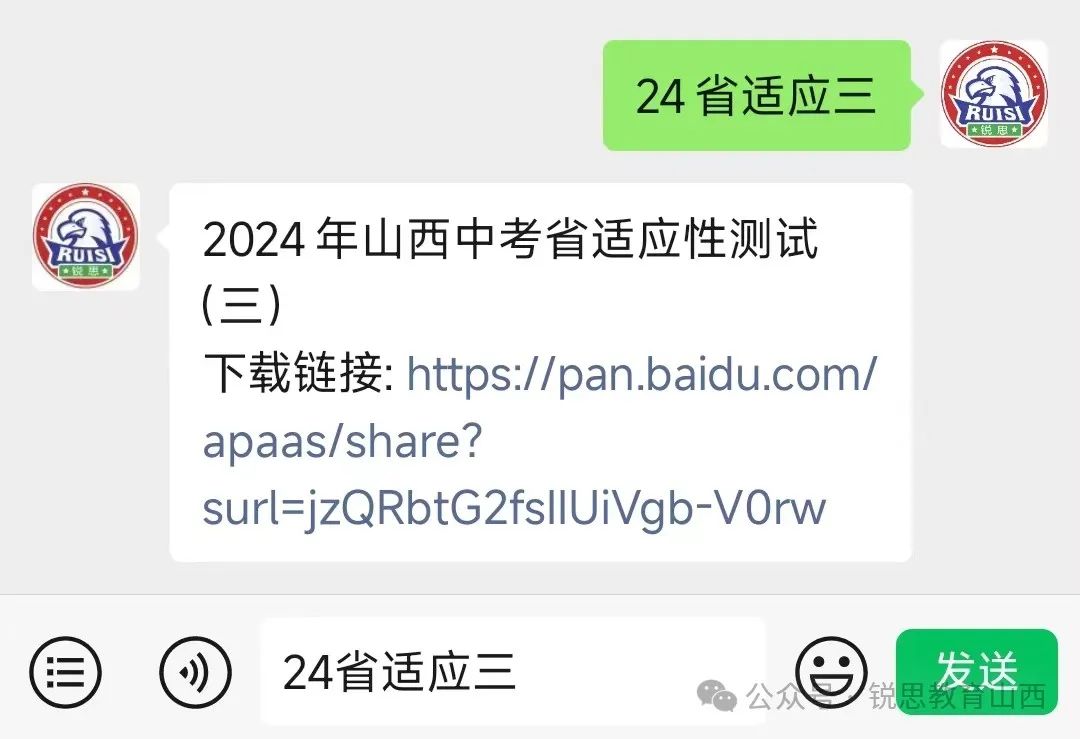Click the apaas/share? portion of the link

[x=342, y=442]
